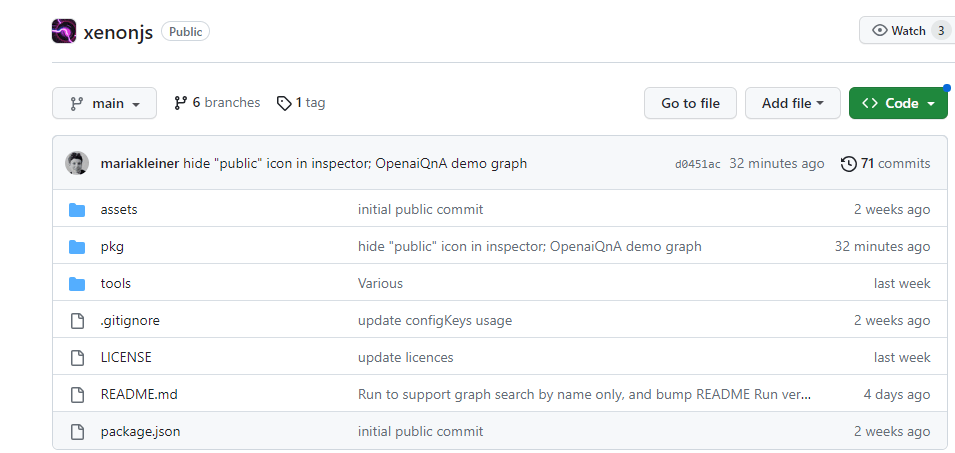Click mariakleiner's avatar thumbnail
The height and width of the screenshot is (453, 955).
[x=77, y=163]
